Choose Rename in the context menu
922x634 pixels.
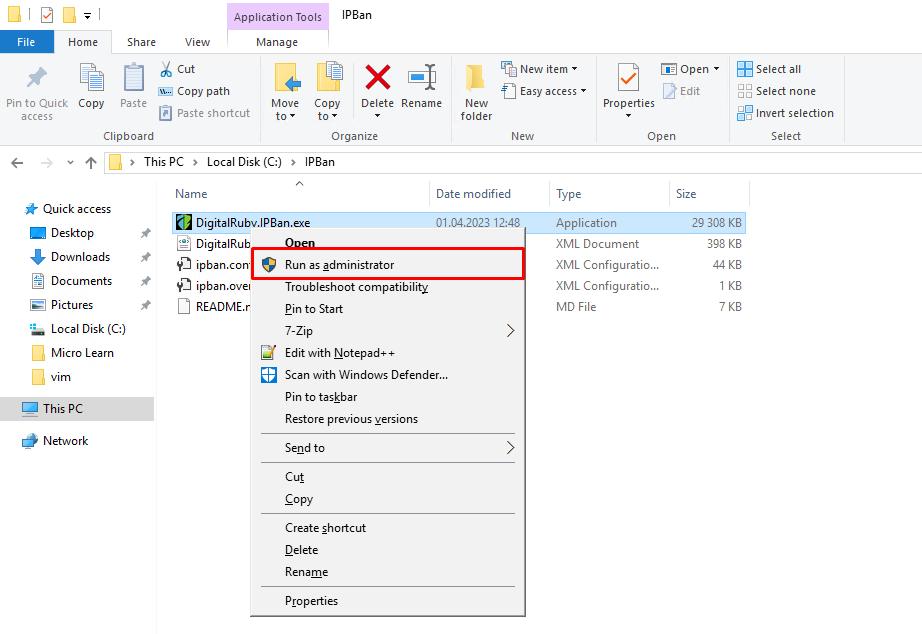coord(387,572)
